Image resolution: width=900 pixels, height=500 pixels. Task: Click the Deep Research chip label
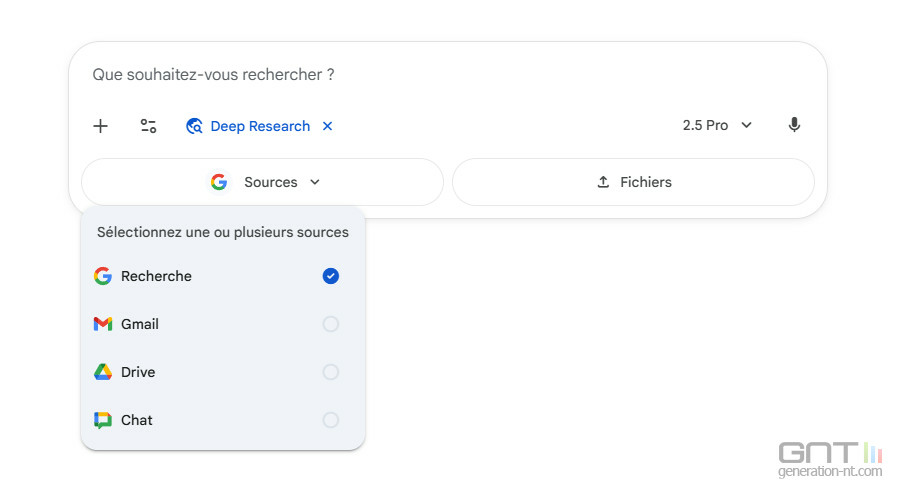260,126
